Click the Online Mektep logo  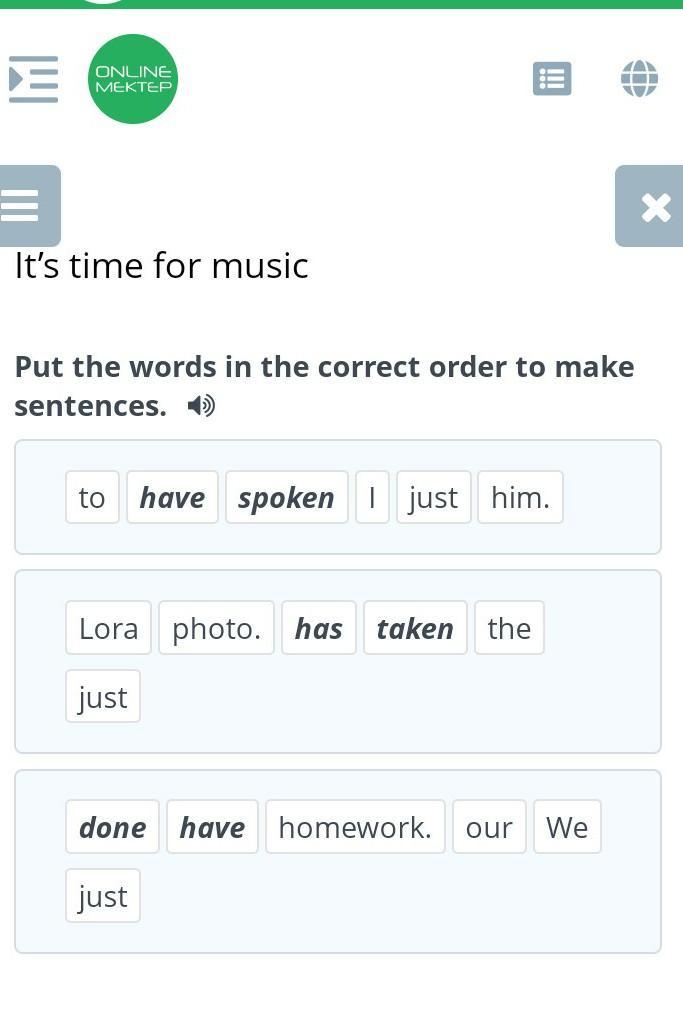coord(133,79)
